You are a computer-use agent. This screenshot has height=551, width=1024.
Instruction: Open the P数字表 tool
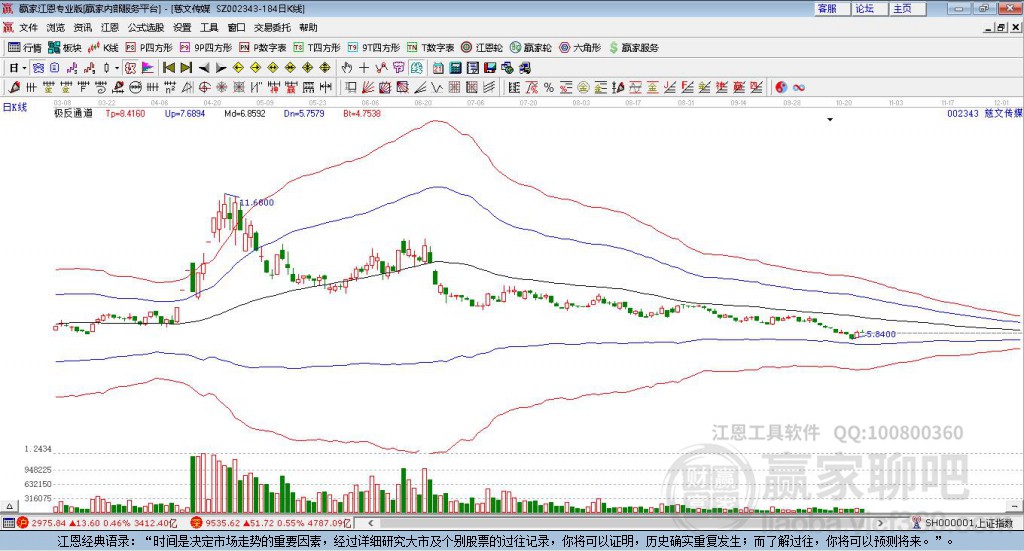tap(263, 48)
